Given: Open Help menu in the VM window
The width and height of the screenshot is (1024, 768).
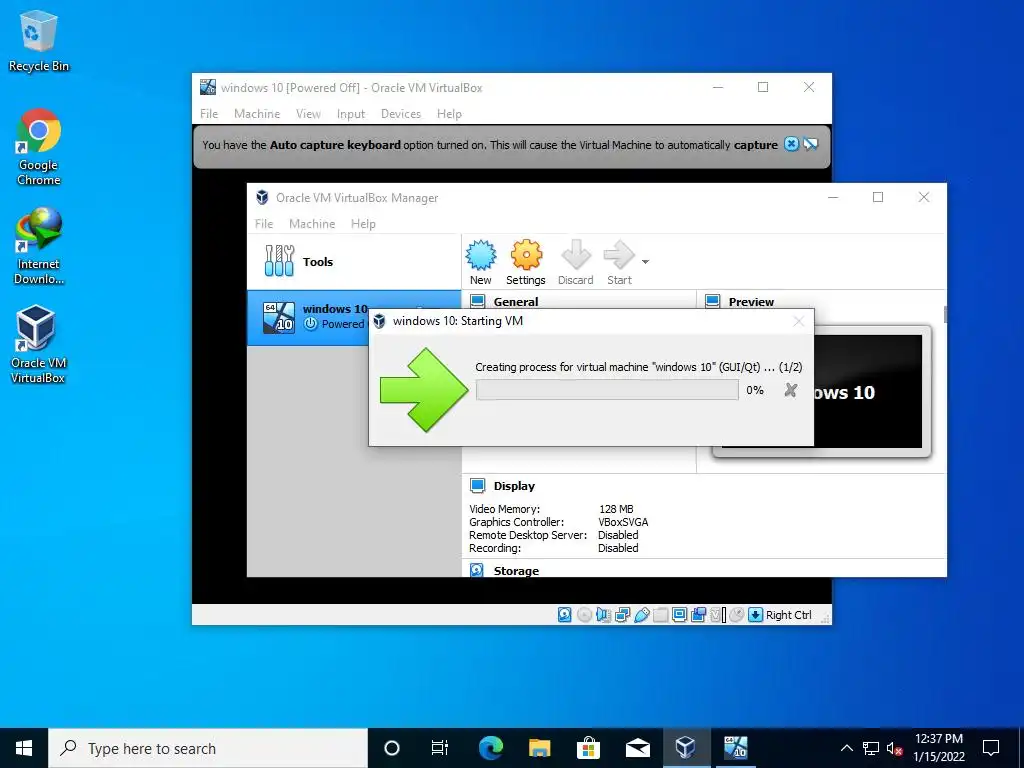Looking at the screenshot, I should 449,114.
